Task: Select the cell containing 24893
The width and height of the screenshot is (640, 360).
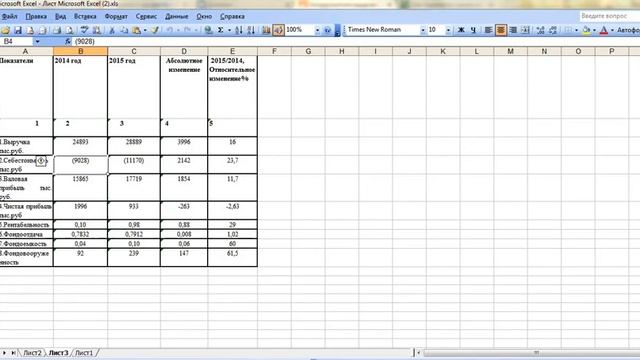Action: 80,146
